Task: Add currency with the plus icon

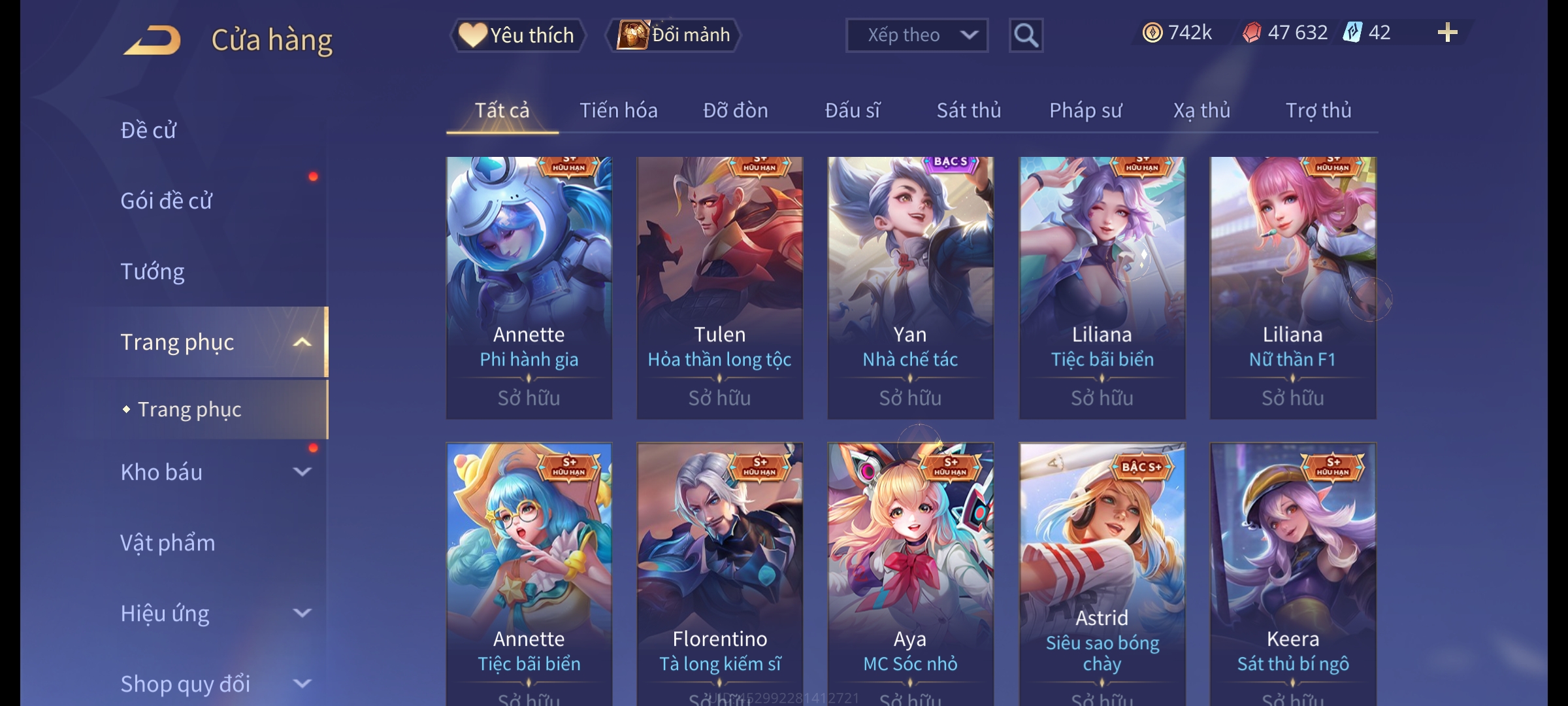Action: coord(1448,32)
